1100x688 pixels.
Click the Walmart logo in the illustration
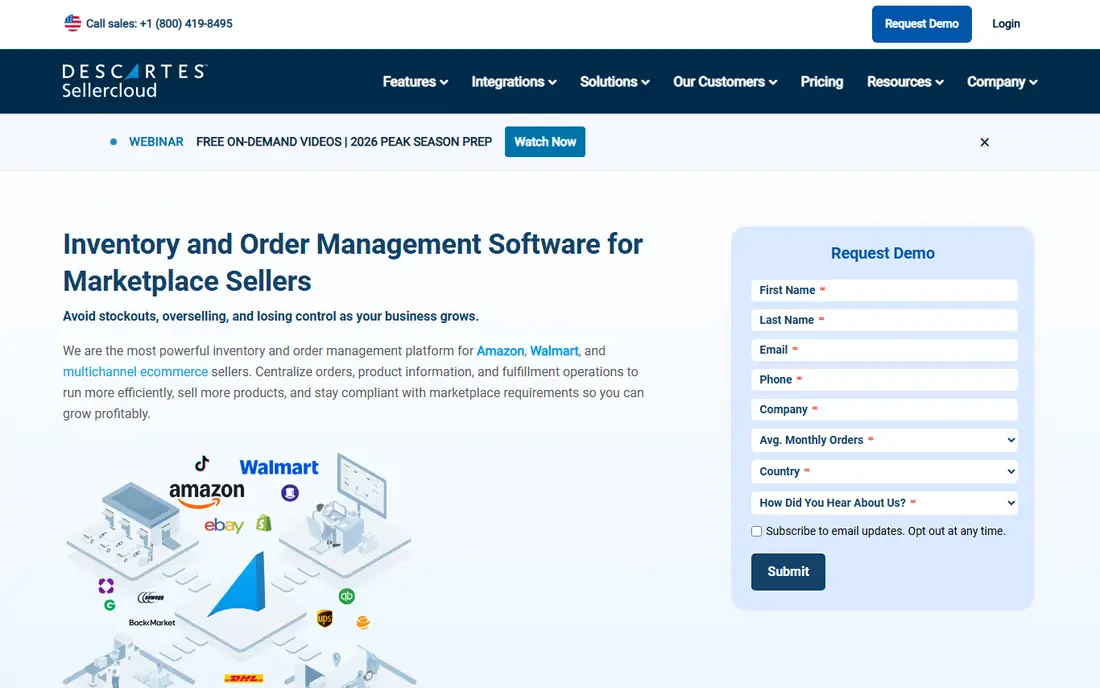point(279,467)
